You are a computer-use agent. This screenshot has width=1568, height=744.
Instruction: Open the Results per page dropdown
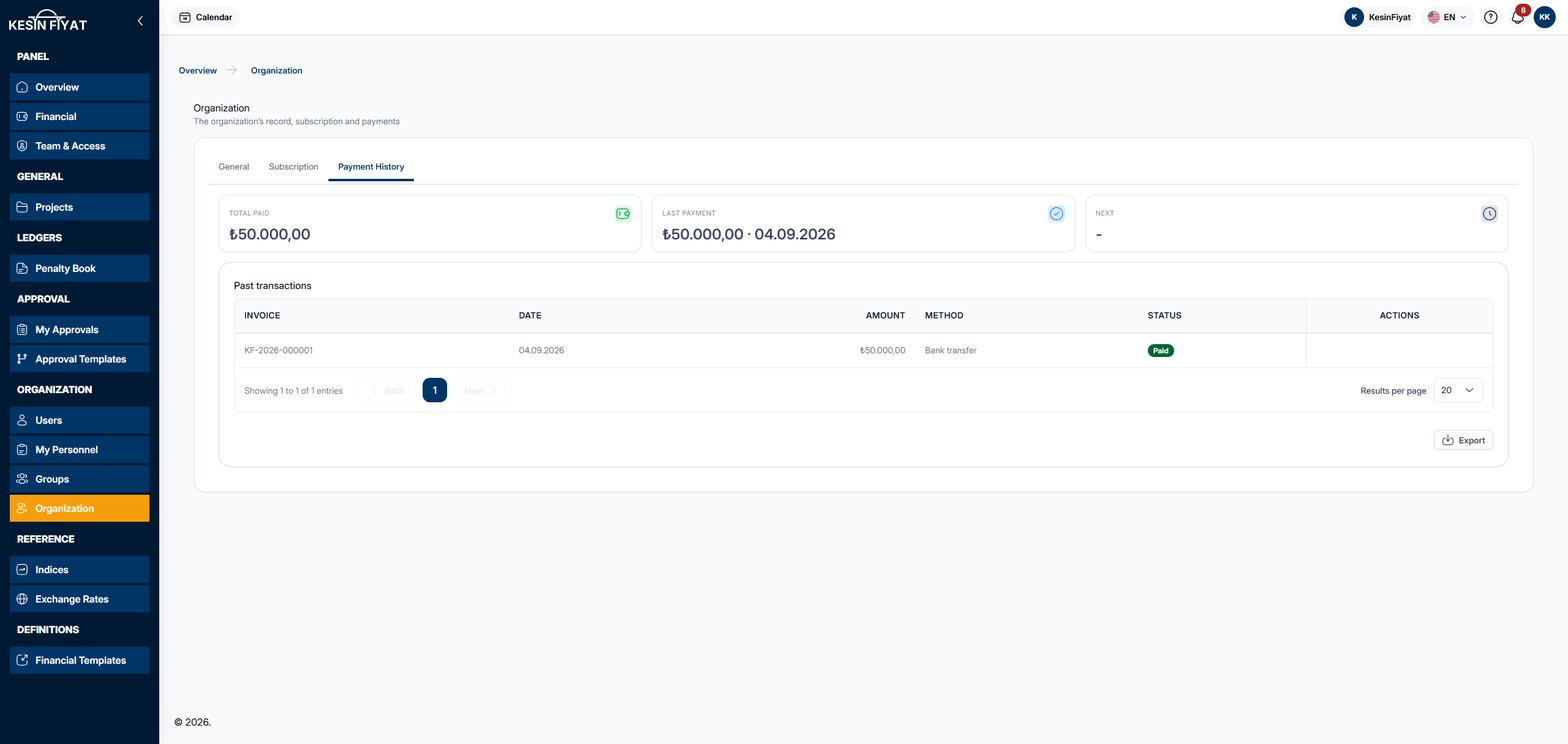(x=1458, y=390)
